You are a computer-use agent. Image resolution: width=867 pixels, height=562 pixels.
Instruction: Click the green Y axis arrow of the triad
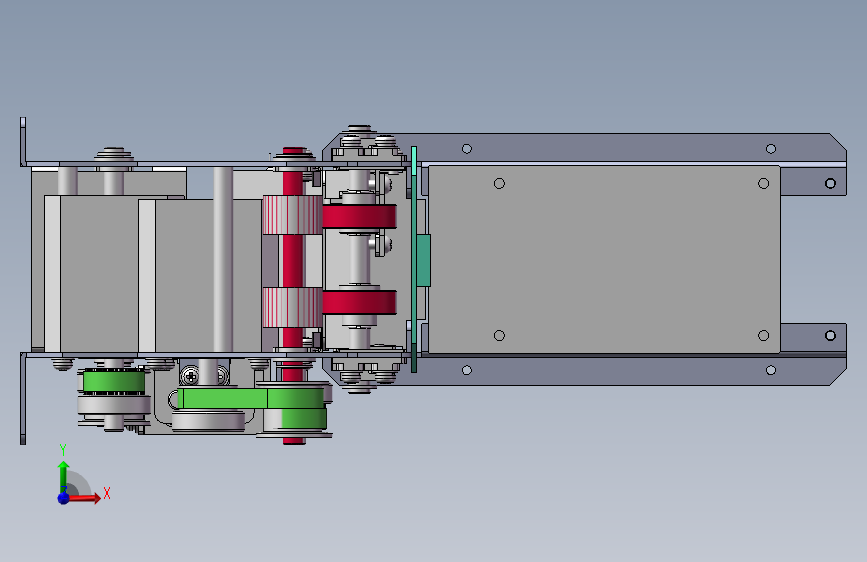tap(63, 476)
